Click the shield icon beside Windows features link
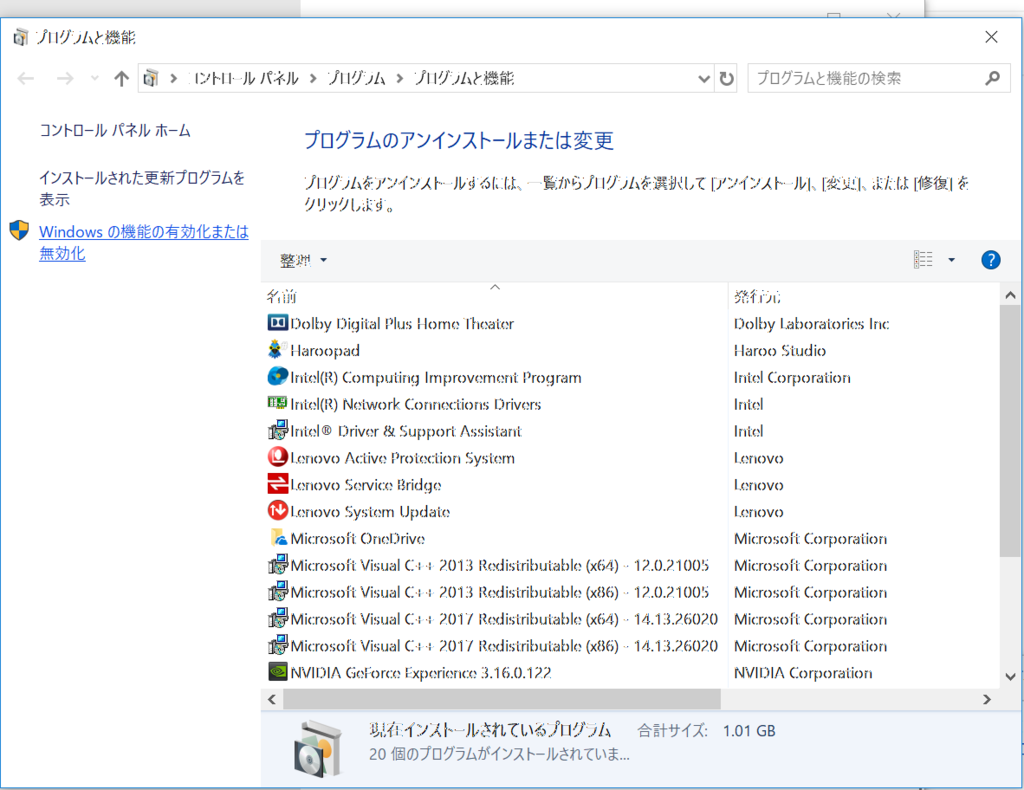The image size is (1024, 790). (x=19, y=230)
